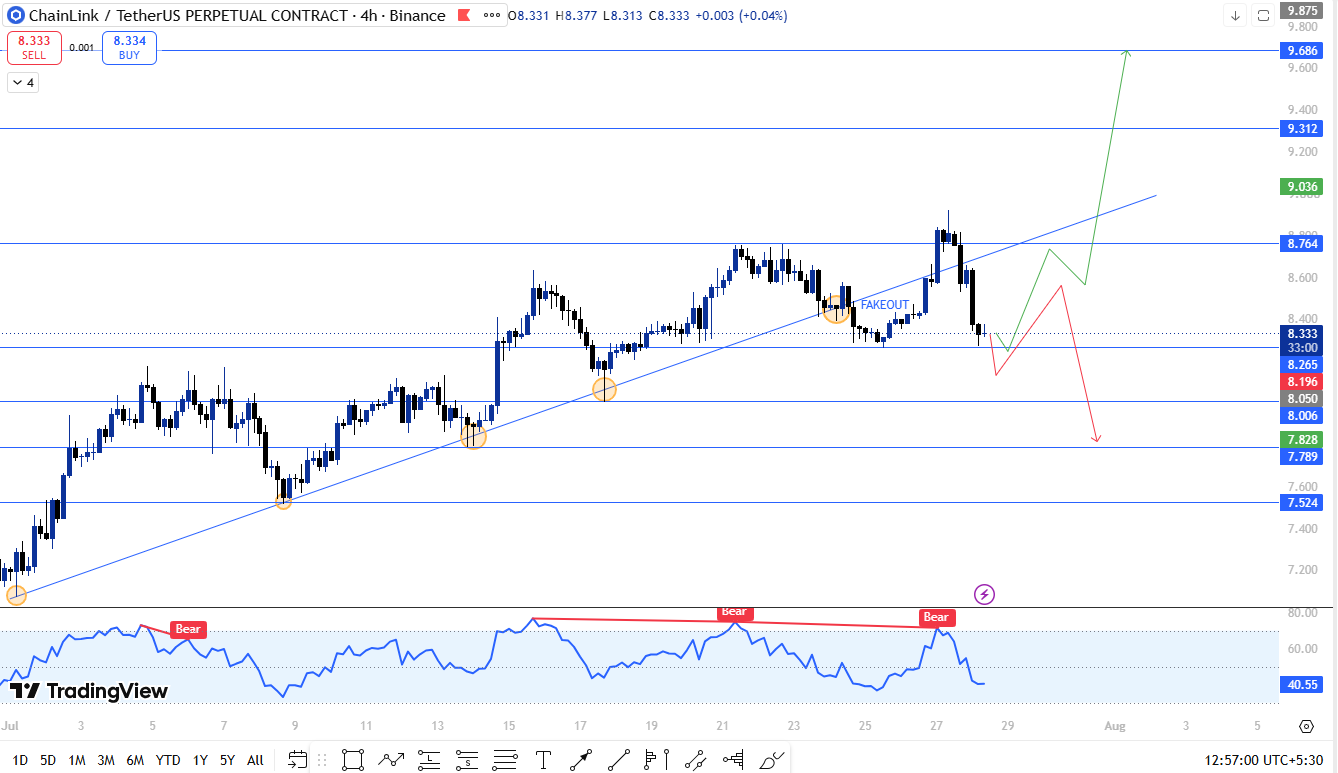Click the green 9.036 price label
This screenshot has width=1338, height=773.
[1301, 186]
